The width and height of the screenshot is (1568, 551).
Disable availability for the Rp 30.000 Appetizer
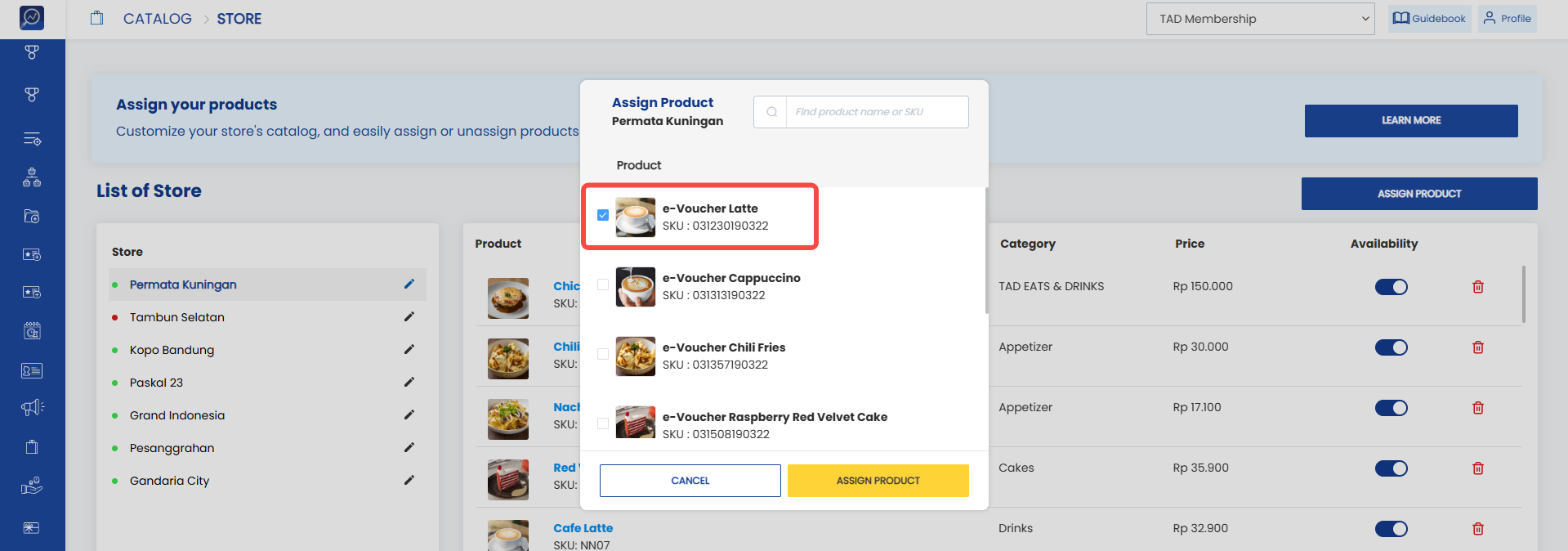1391,347
